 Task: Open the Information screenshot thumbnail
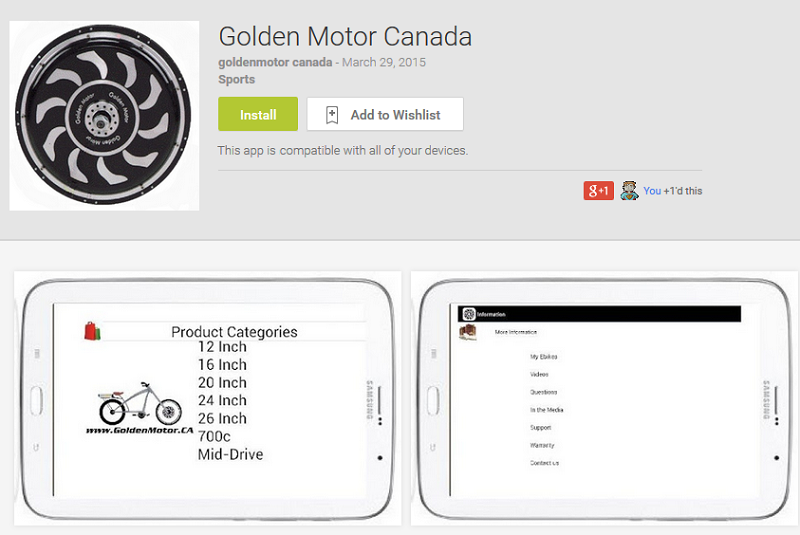pos(604,398)
